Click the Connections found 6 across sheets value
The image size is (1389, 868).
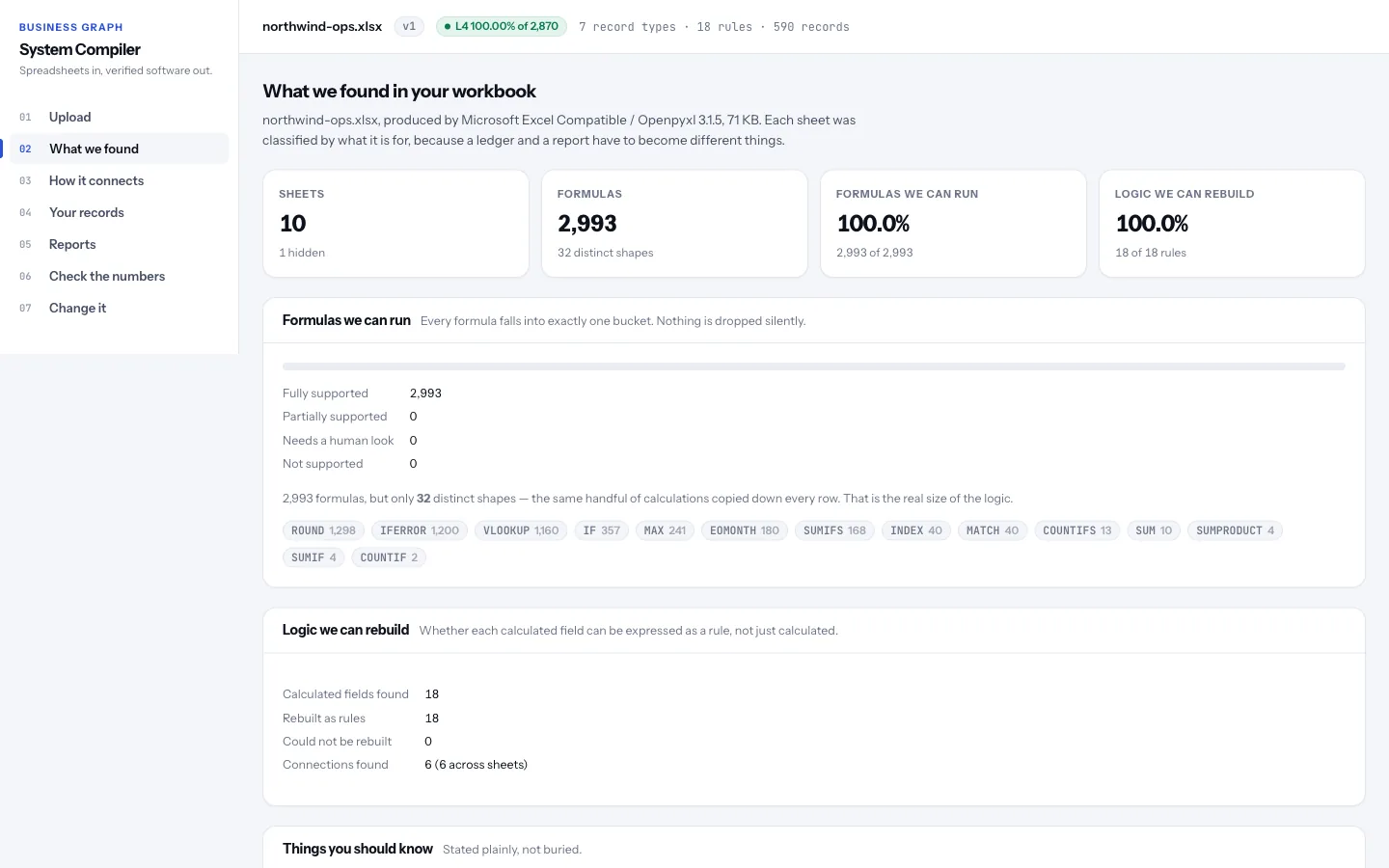coord(477,765)
